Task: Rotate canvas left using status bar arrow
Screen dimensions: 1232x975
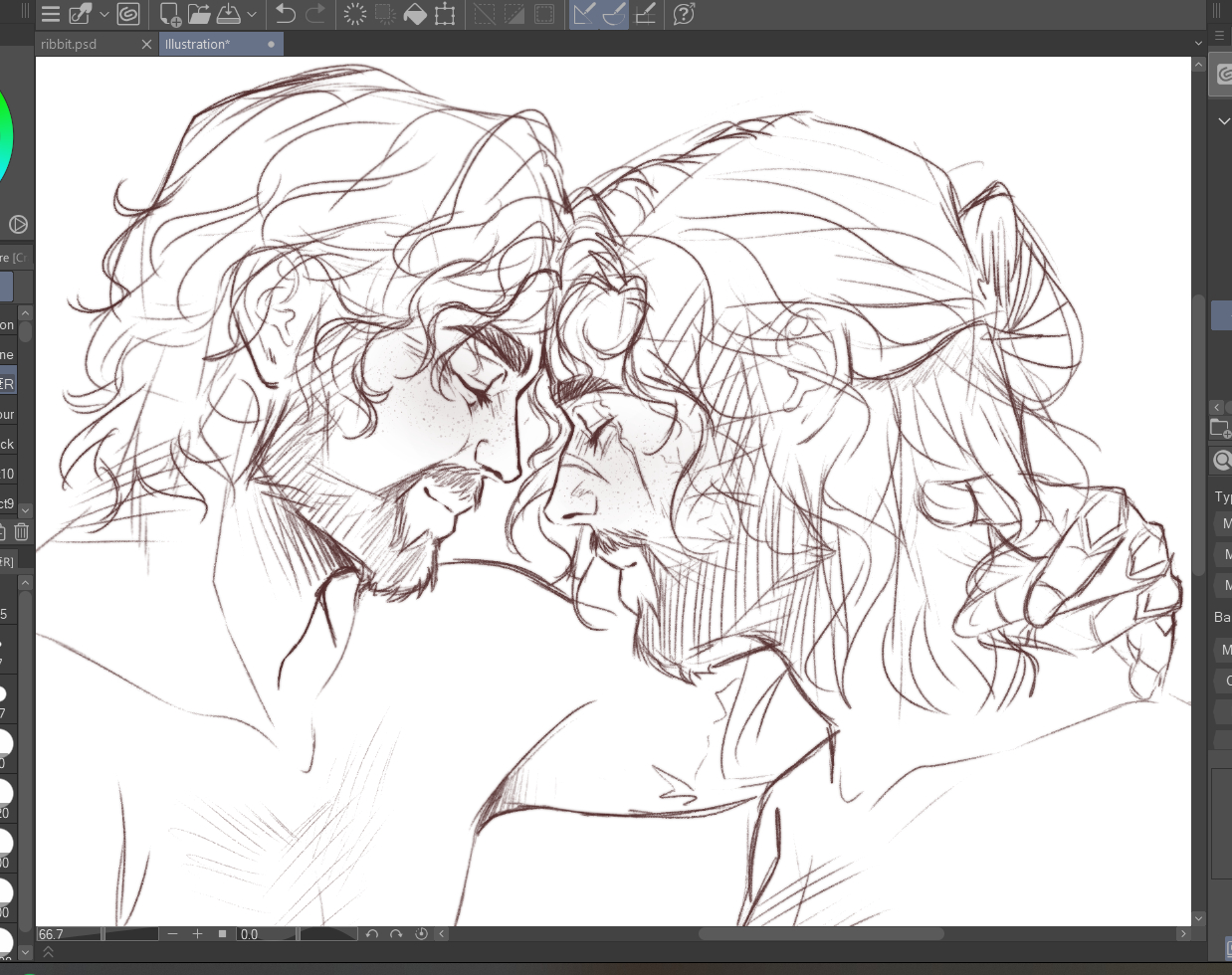Action: pyautogui.click(x=372, y=934)
